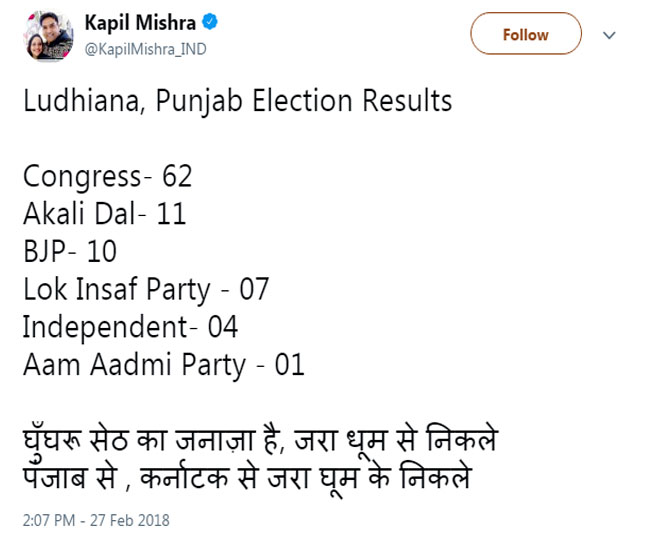Click the Aam Aadmi Party - 01 line
This screenshot has width=650, height=540.
(x=163, y=364)
